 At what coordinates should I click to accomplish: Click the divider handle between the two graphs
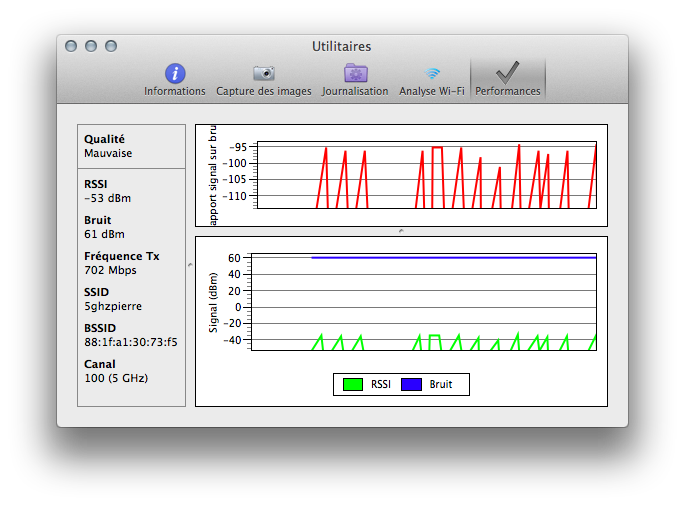(401, 231)
